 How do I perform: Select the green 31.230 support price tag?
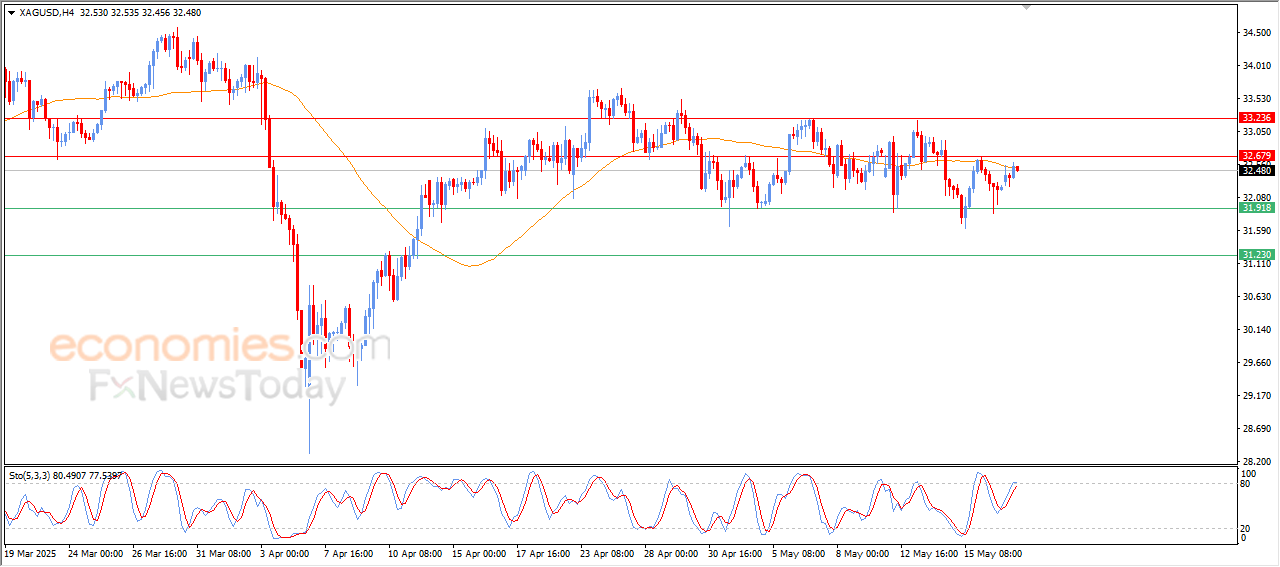click(x=1256, y=255)
